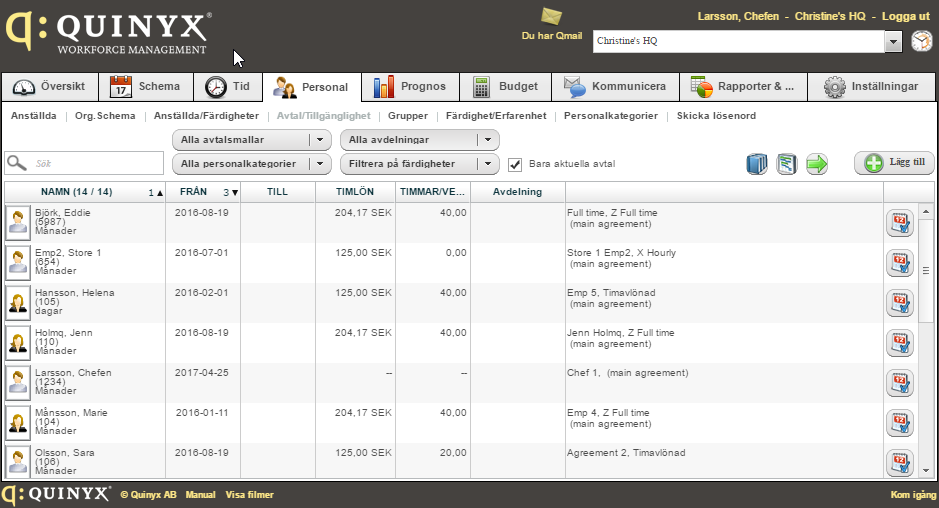Open the Kommunicera tab
Viewport: 939px width, 508px height.
[x=616, y=87]
